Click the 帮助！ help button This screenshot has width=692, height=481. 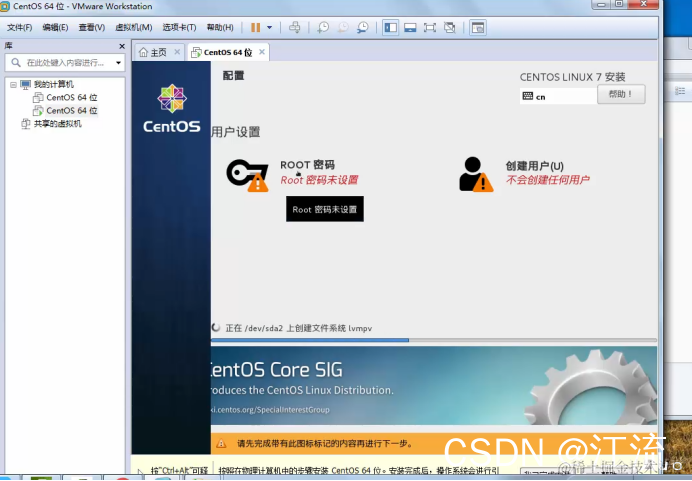pyautogui.click(x=621, y=94)
